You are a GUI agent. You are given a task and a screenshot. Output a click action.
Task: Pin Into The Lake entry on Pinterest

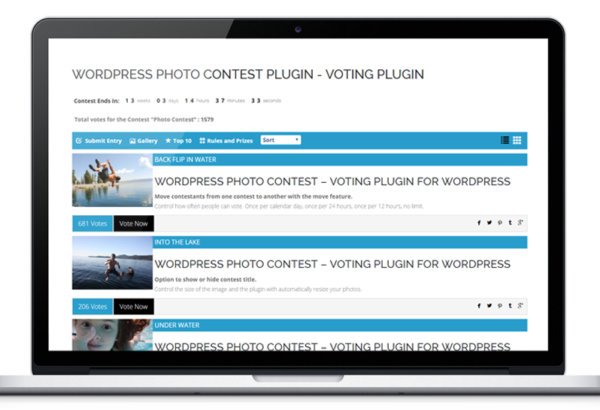click(x=500, y=305)
